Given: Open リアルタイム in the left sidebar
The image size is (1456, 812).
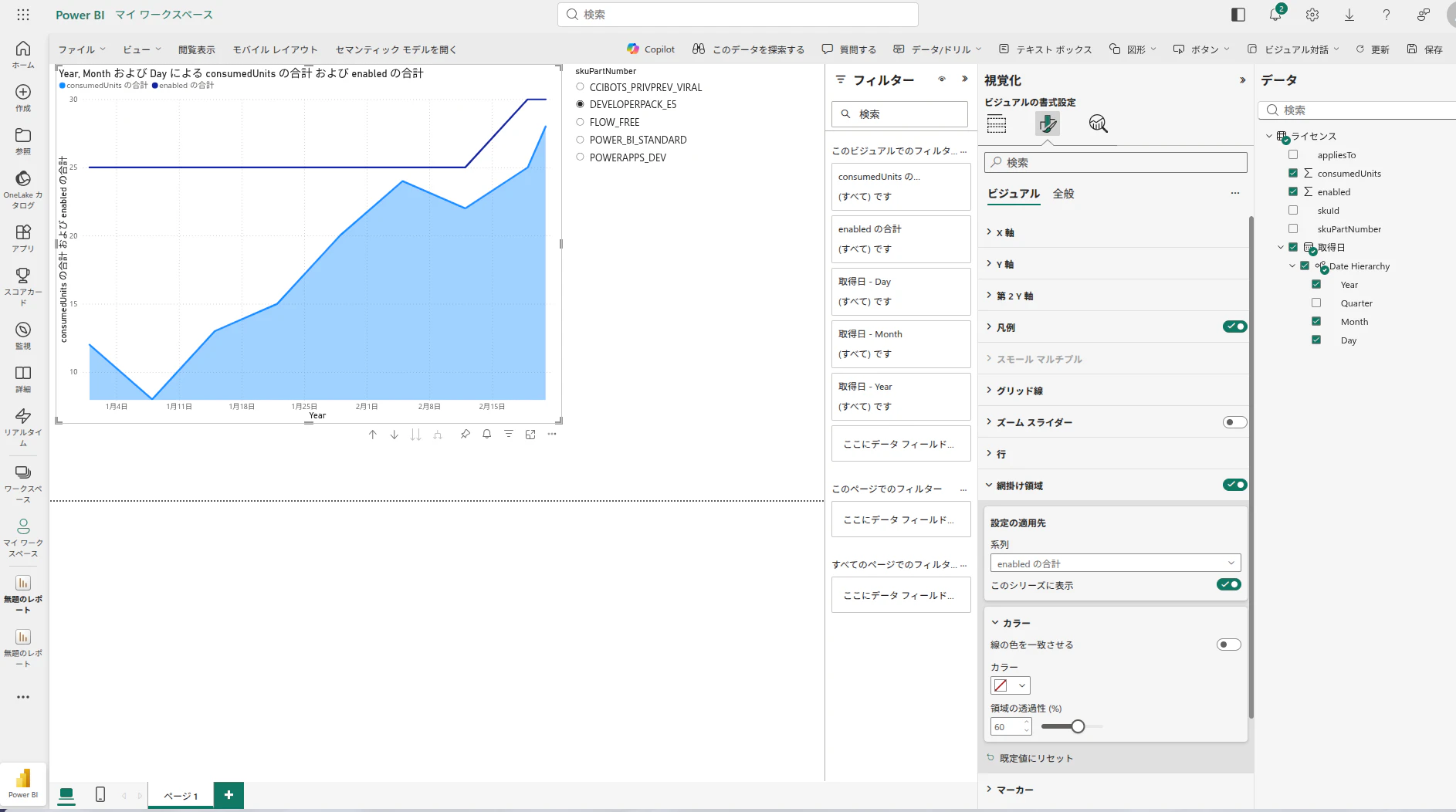Looking at the screenshot, I should pos(23,427).
